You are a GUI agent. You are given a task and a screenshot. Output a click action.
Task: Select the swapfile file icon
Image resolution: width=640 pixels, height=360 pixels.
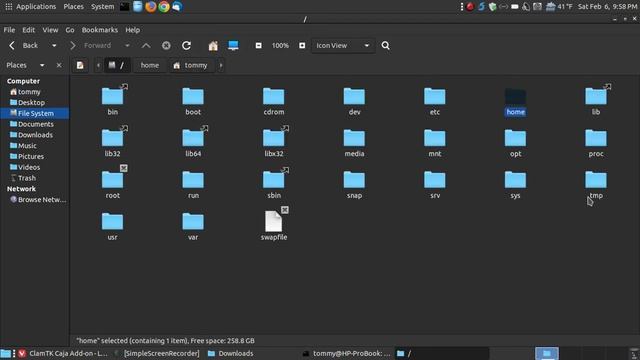(273, 221)
